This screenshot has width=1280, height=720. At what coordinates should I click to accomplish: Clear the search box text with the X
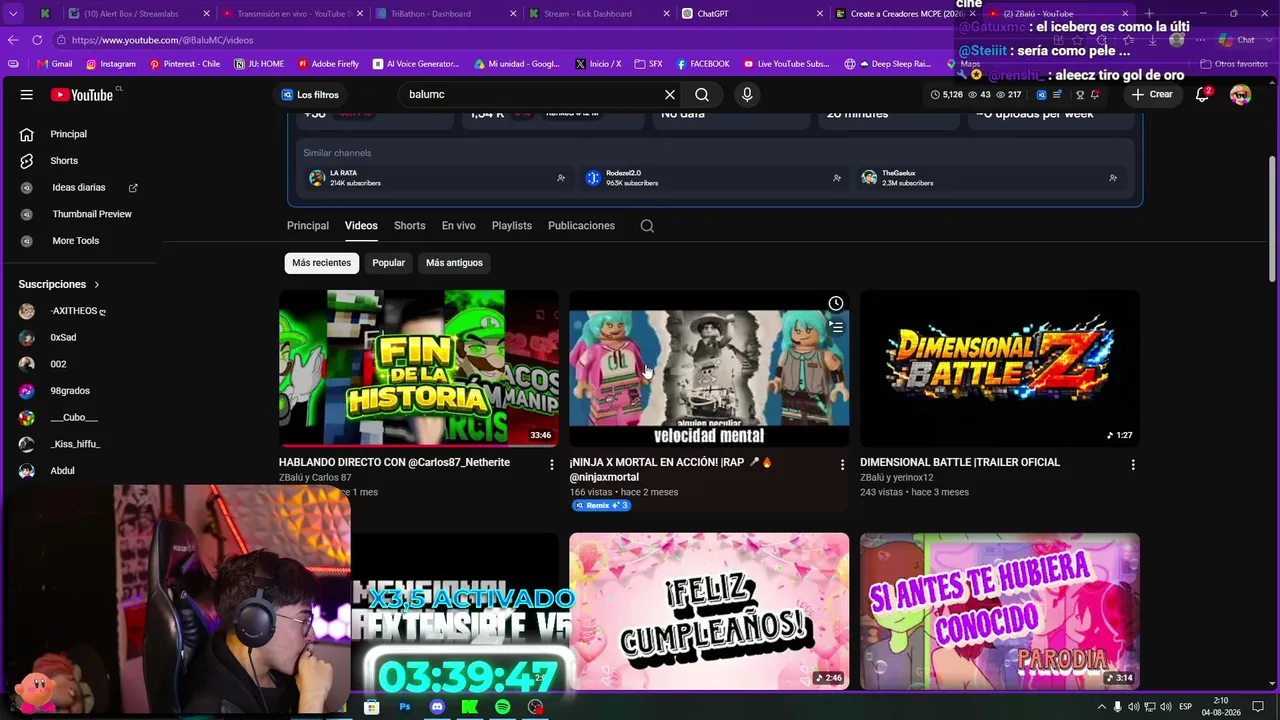[x=670, y=94]
